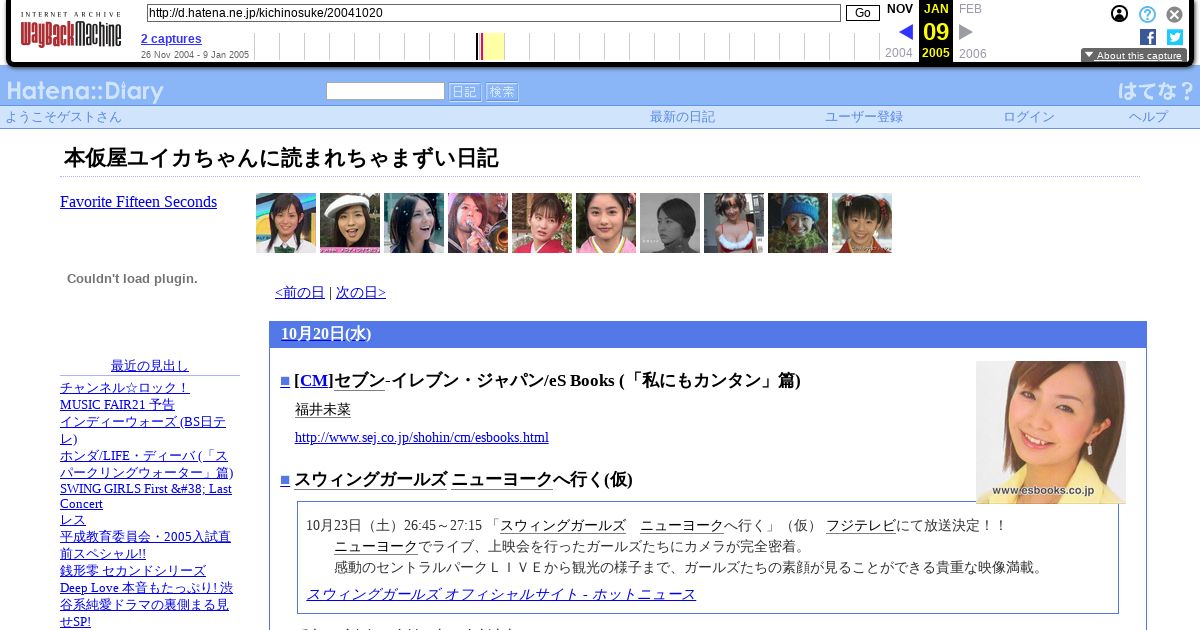
Task: Click first thumbnail, girl in green uniform
Action: coord(286,223)
